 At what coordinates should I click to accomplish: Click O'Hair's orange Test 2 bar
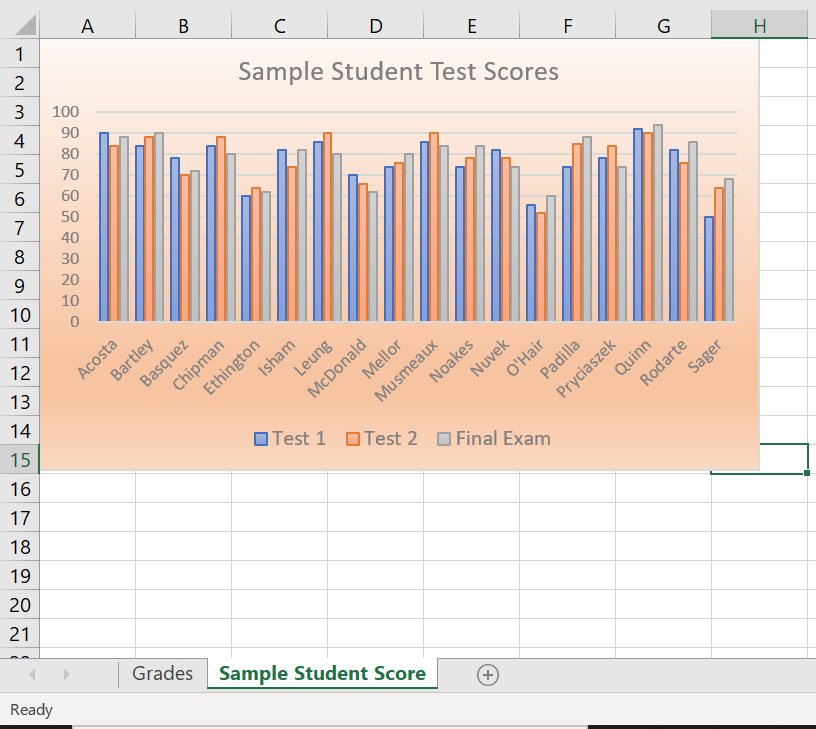pos(541,267)
